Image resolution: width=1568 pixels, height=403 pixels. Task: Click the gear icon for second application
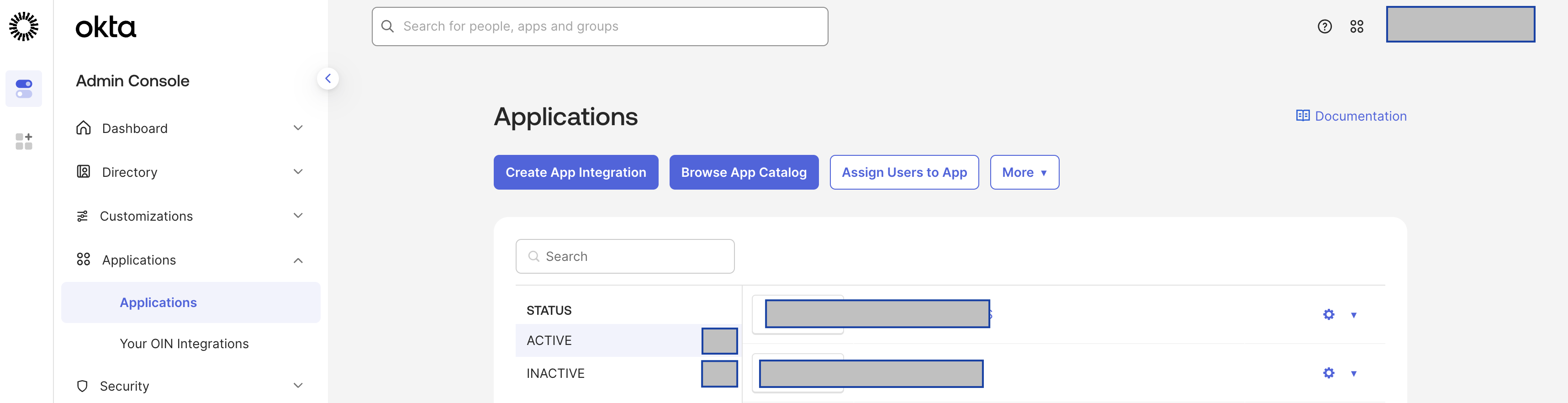(x=1328, y=372)
